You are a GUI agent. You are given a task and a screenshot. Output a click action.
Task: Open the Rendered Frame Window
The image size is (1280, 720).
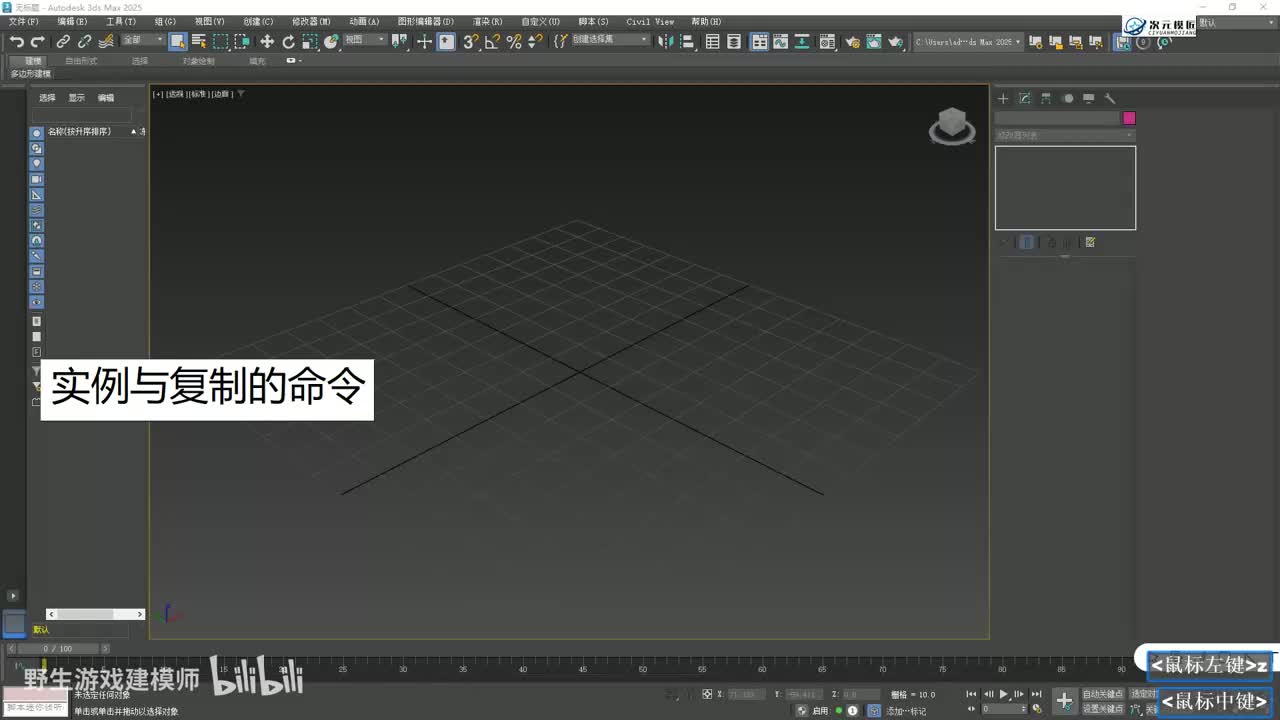874,41
